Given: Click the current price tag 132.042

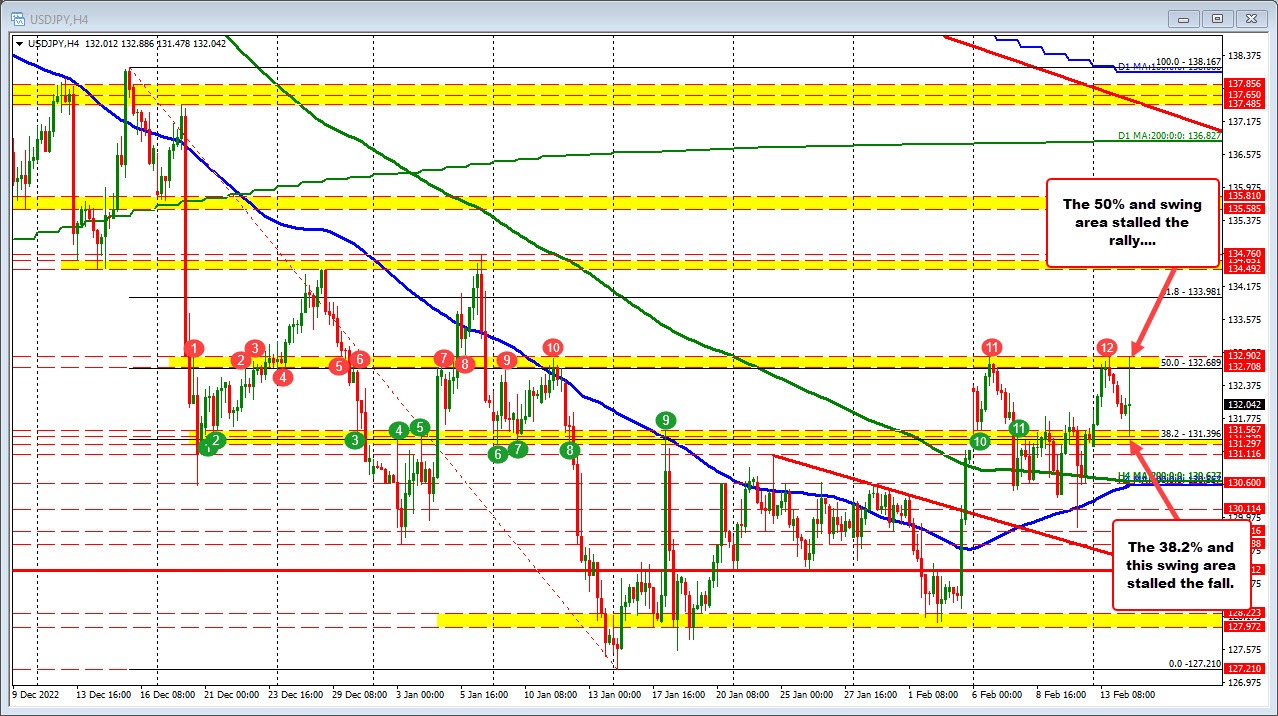Looking at the screenshot, I should point(1244,403).
